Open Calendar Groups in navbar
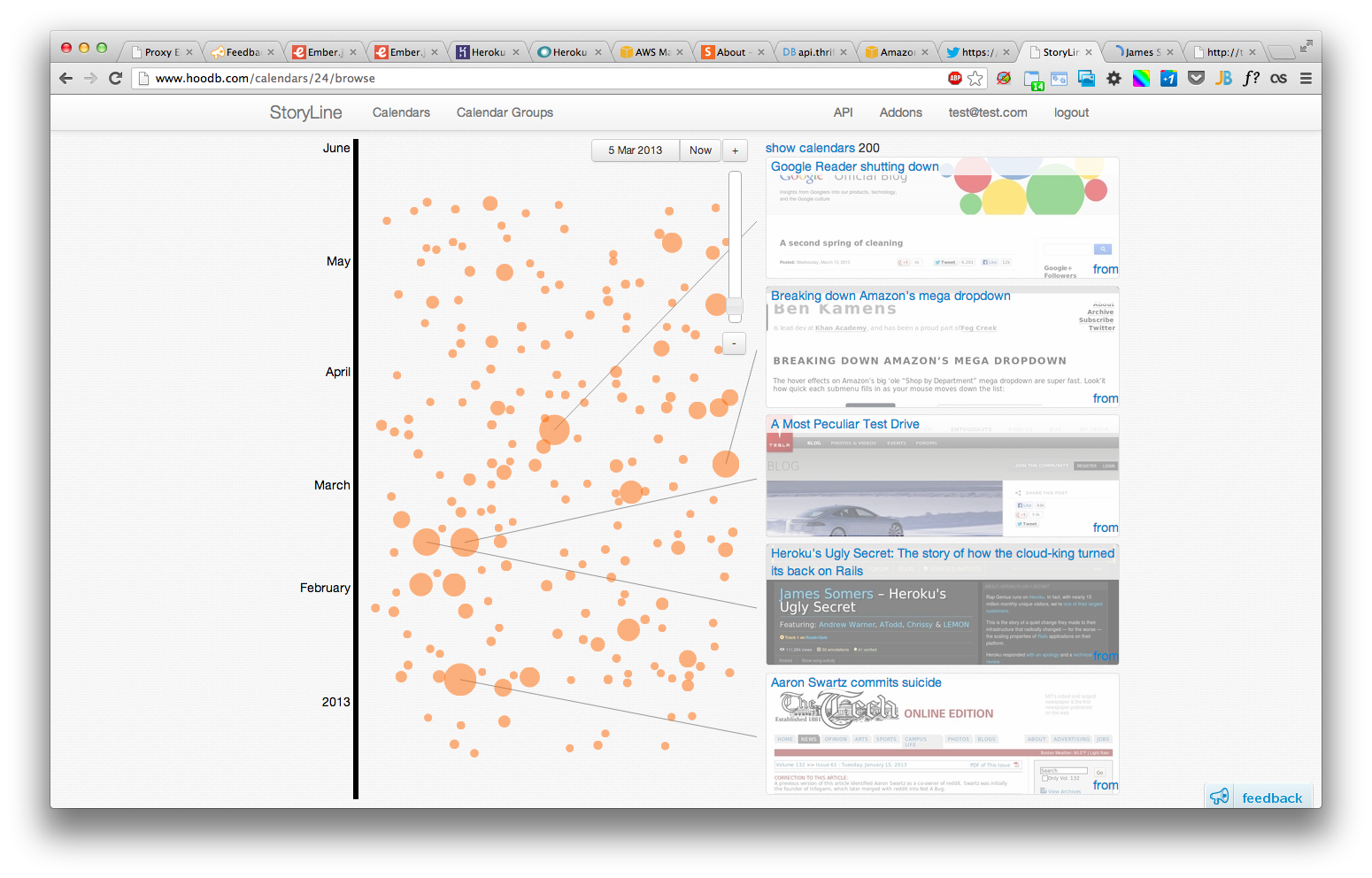The image size is (1372, 878). pyautogui.click(x=505, y=112)
